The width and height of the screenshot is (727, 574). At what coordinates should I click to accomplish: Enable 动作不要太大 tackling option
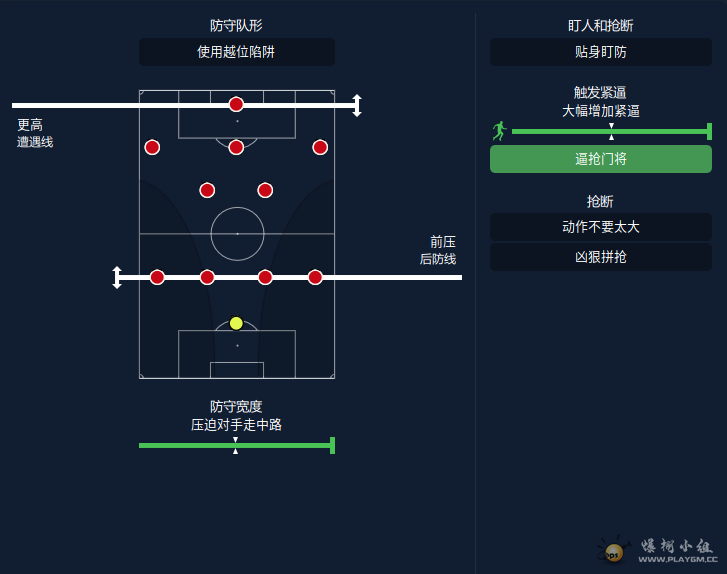[x=600, y=227]
